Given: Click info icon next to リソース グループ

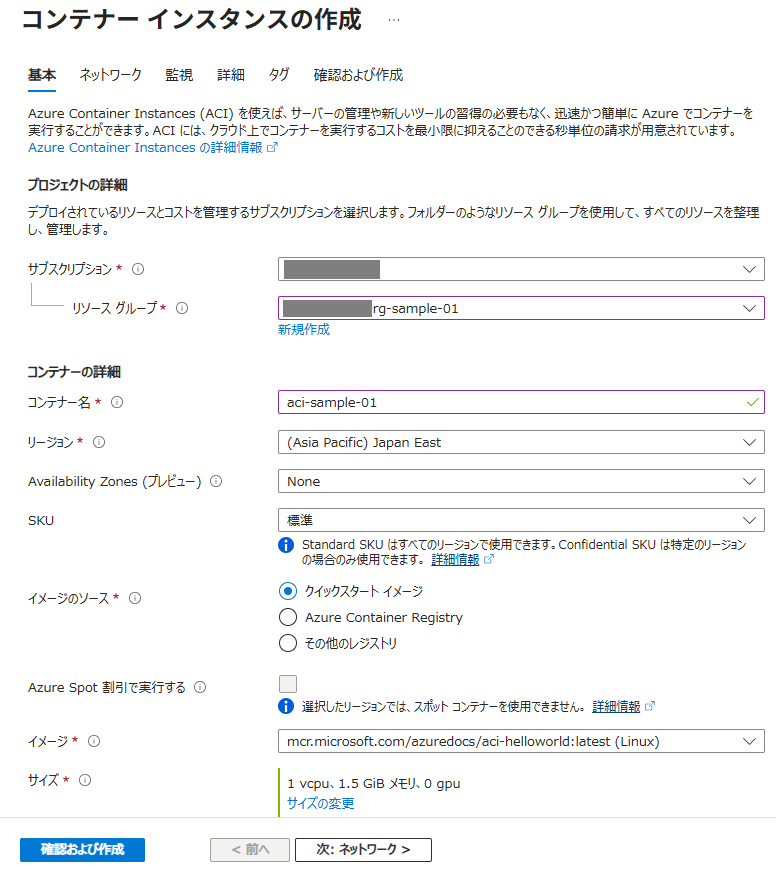Looking at the screenshot, I should (182, 308).
